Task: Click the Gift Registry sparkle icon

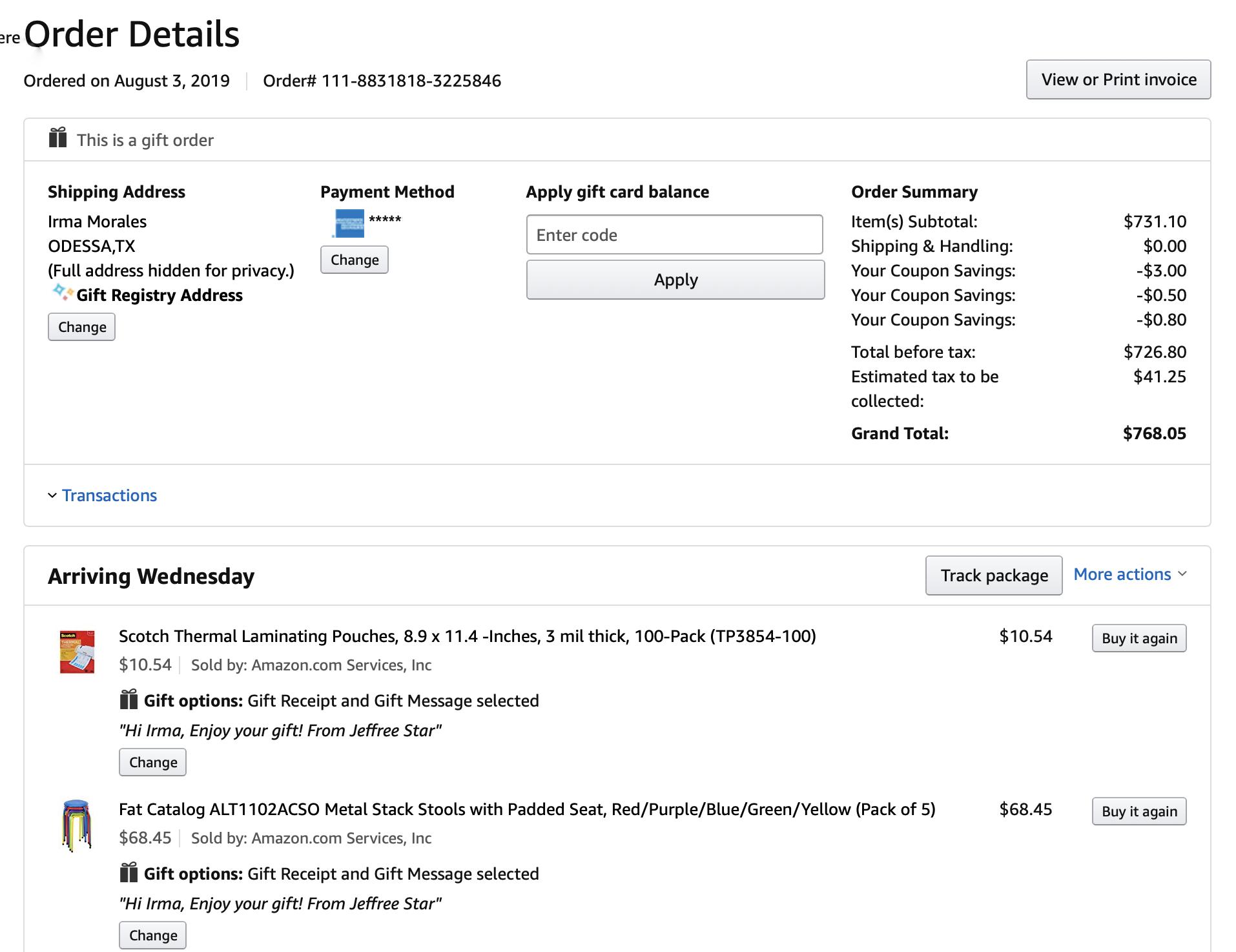Action: click(62, 293)
